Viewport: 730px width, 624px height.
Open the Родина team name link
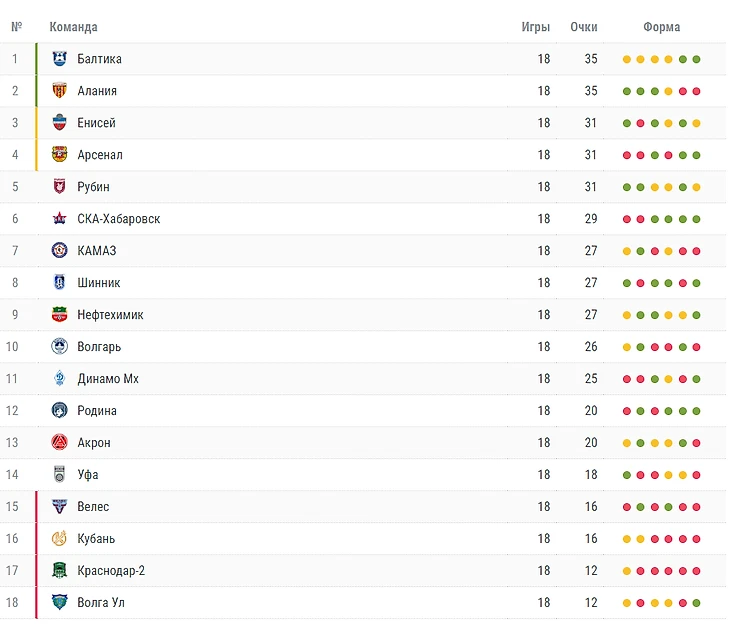(x=97, y=411)
